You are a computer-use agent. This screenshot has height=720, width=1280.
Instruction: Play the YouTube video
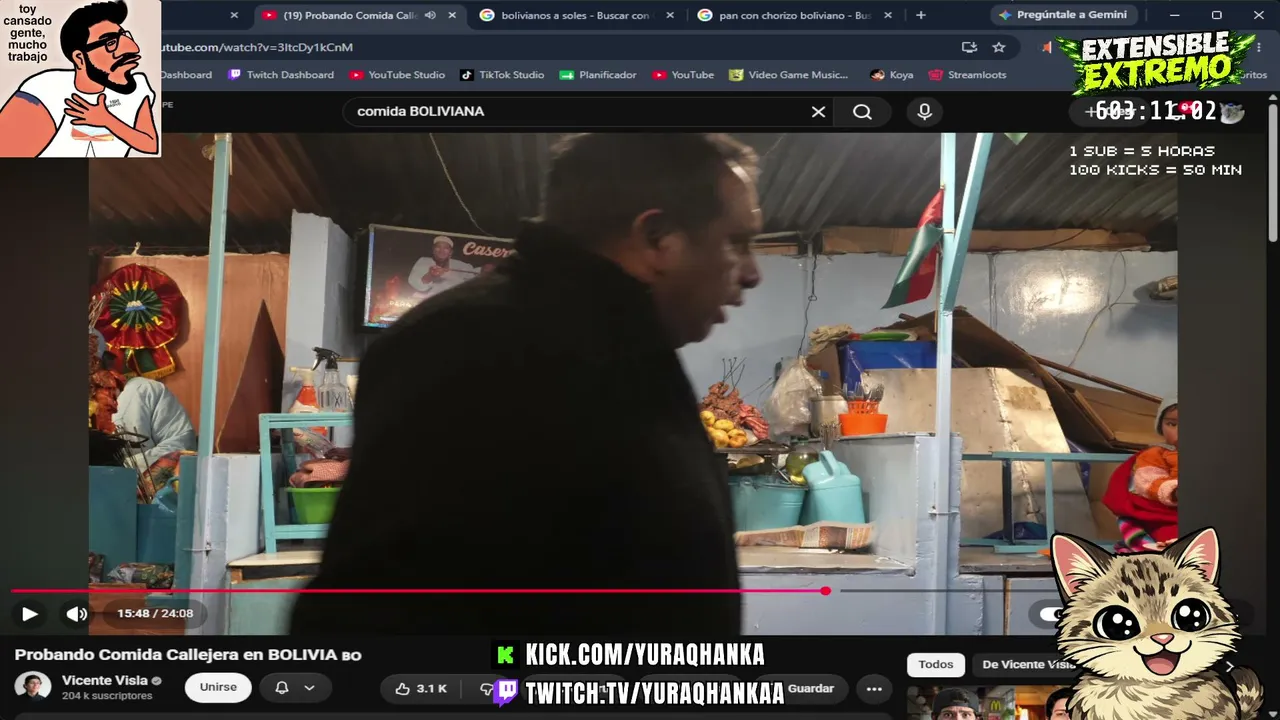tap(29, 614)
